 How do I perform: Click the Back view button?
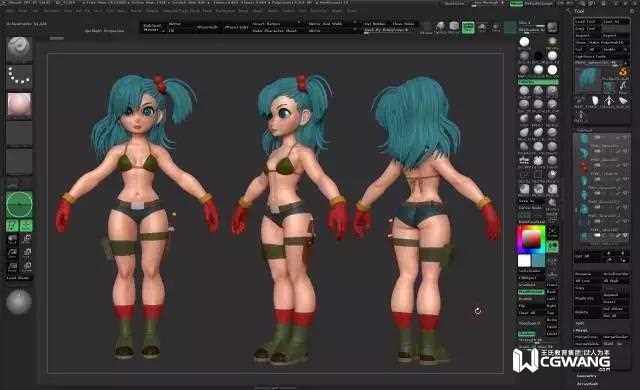coord(552,292)
